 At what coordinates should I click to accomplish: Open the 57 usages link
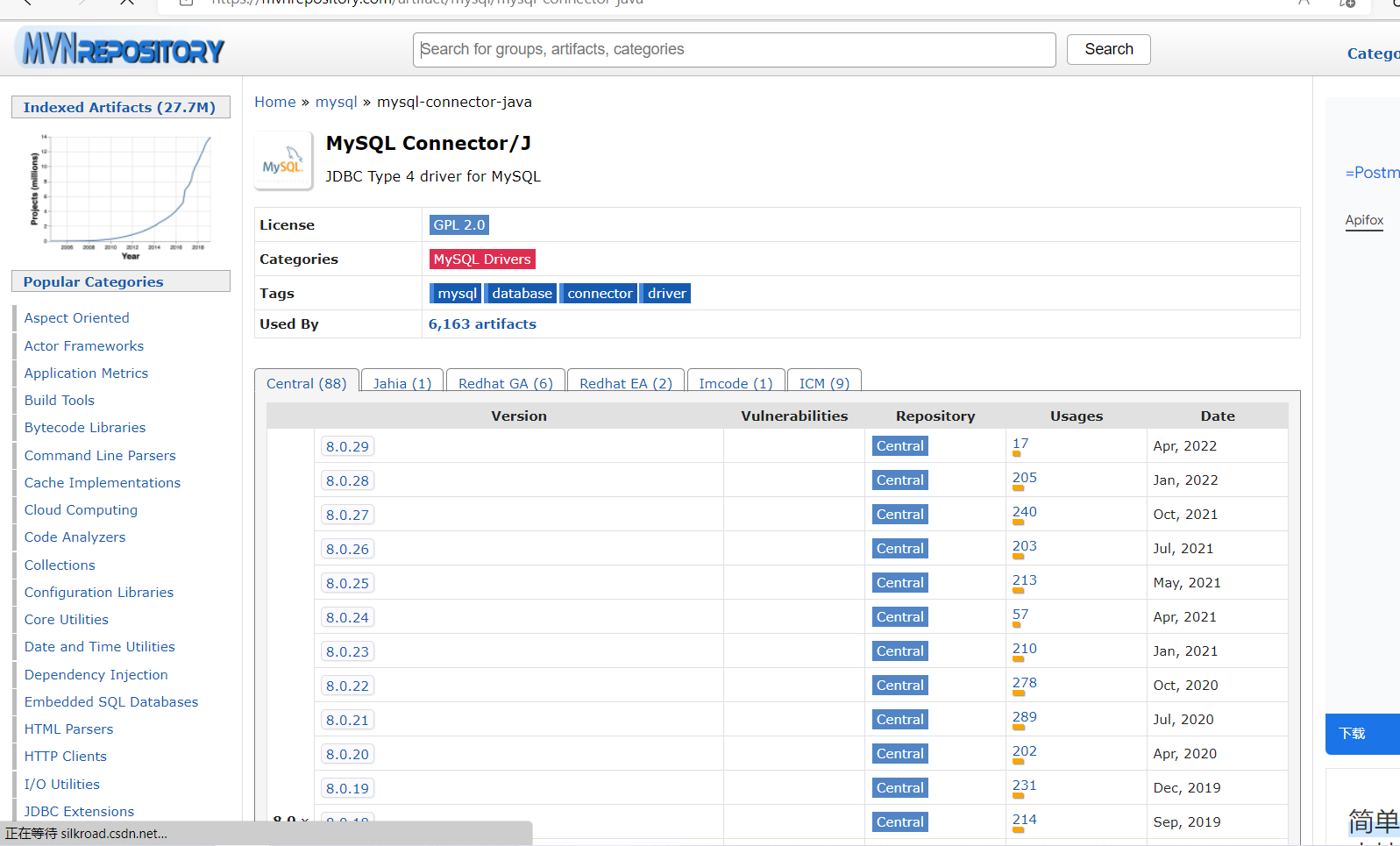(x=1020, y=615)
